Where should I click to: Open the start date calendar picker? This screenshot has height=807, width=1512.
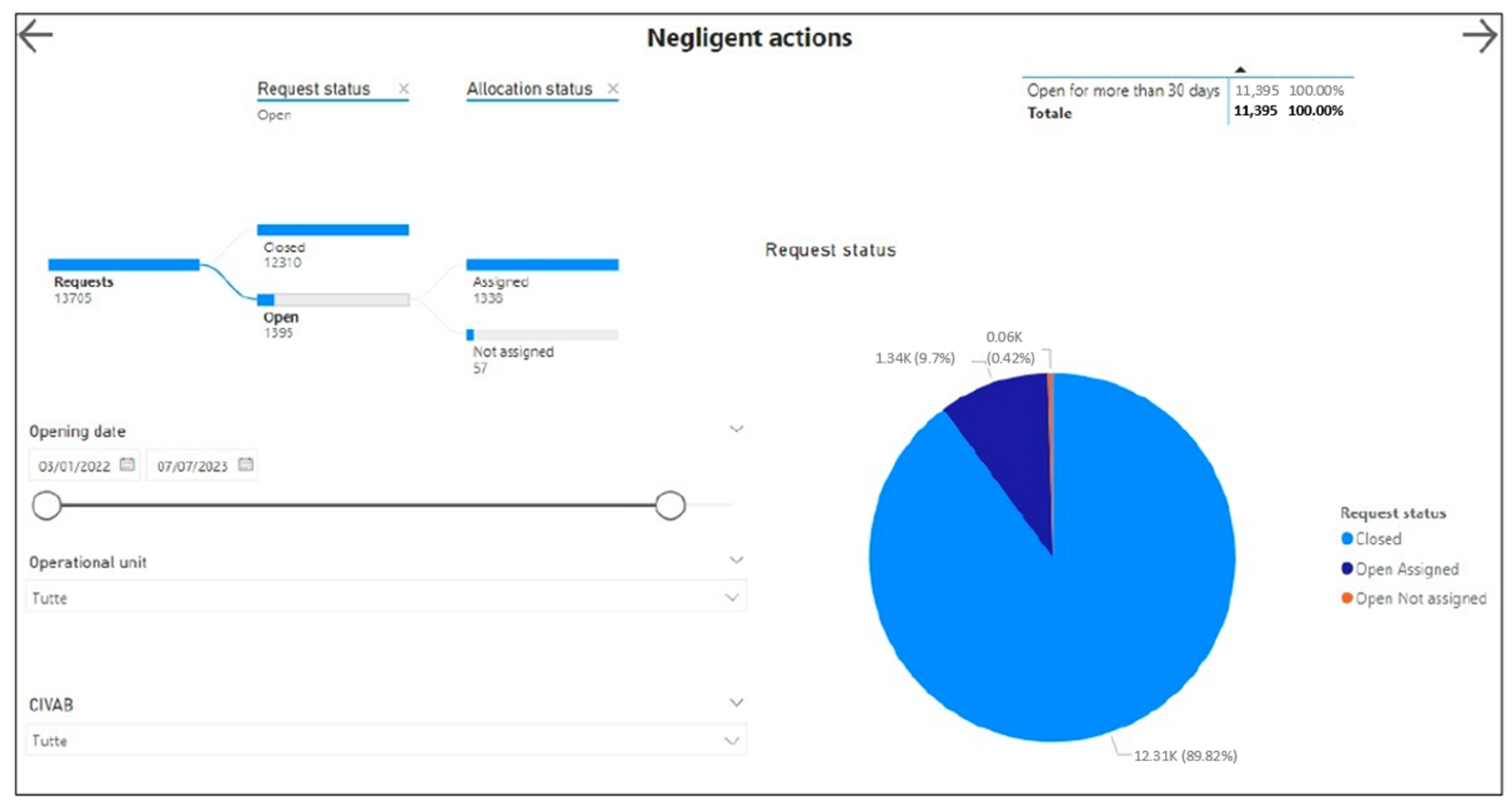(127, 465)
